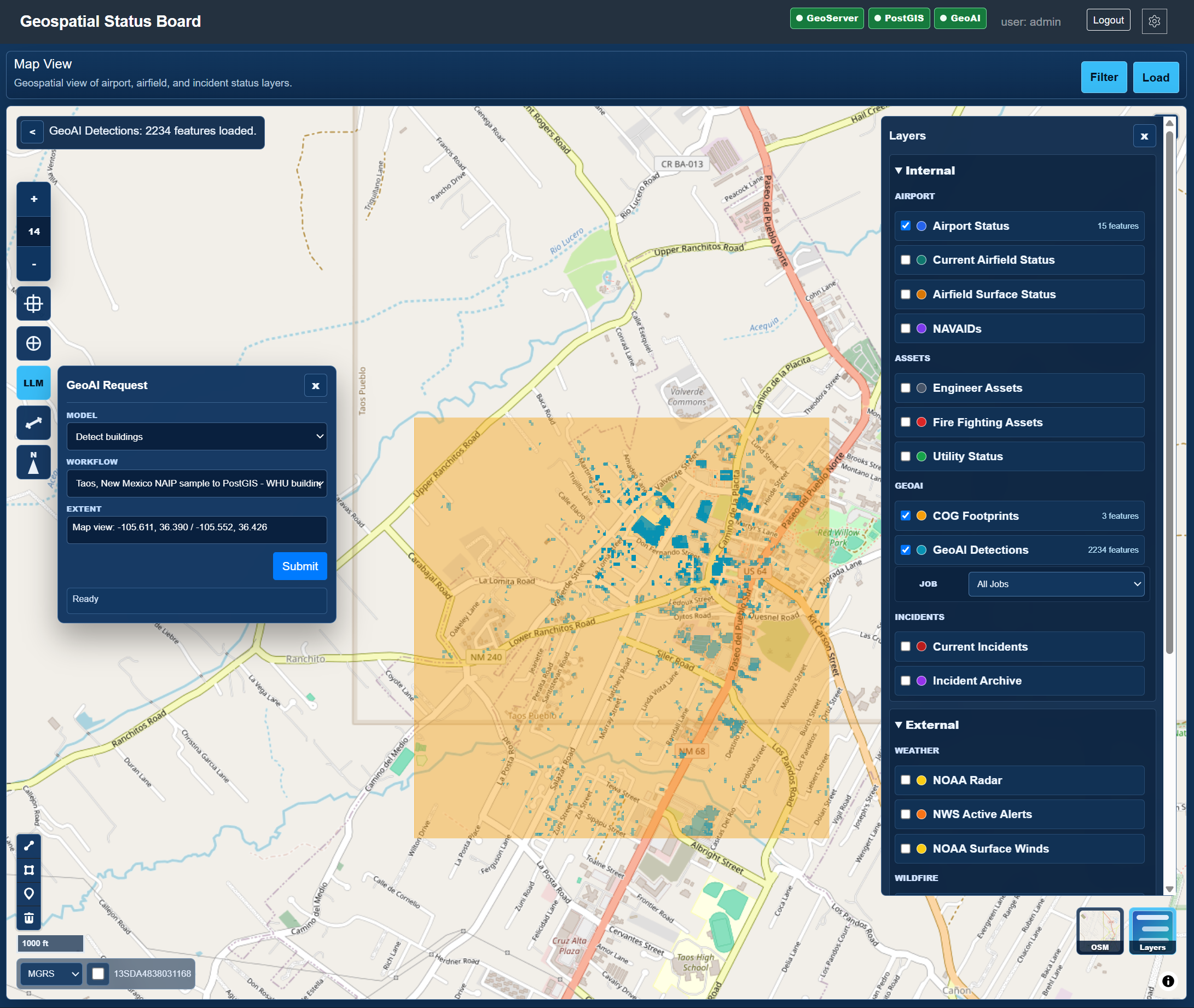Select the measure distance tool
The height and width of the screenshot is (1008, 1194).
coord(34,423)
